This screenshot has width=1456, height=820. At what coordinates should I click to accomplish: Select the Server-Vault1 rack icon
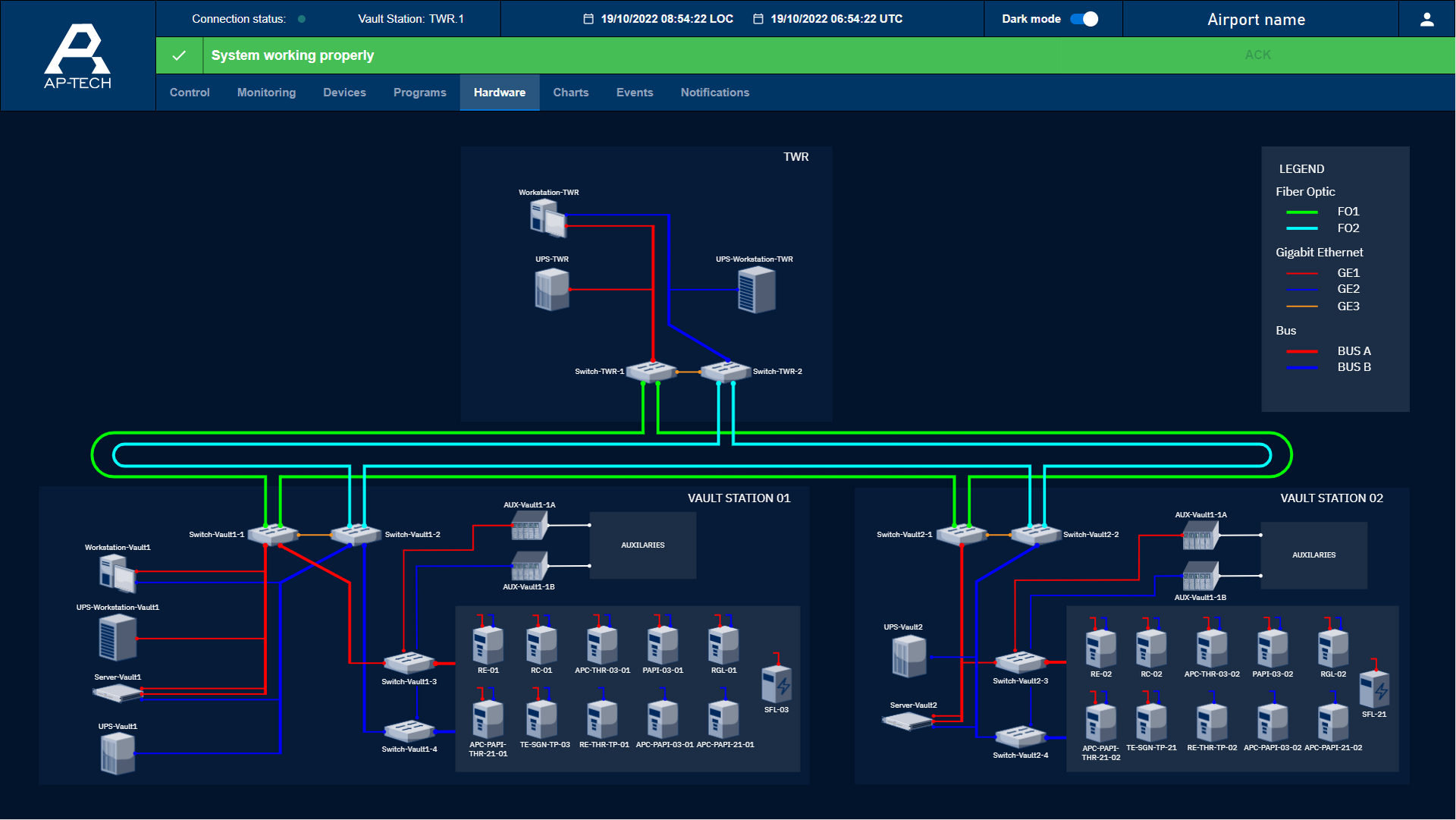(118, 693)
